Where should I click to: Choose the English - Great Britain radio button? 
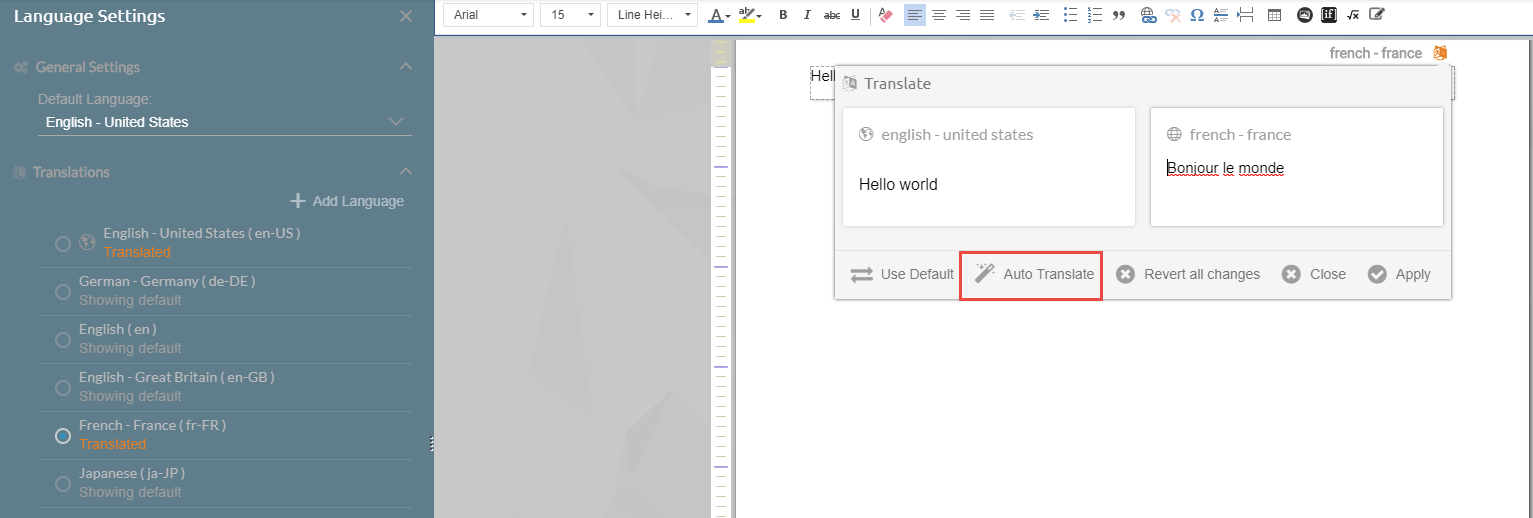click(x=63, y=387)
